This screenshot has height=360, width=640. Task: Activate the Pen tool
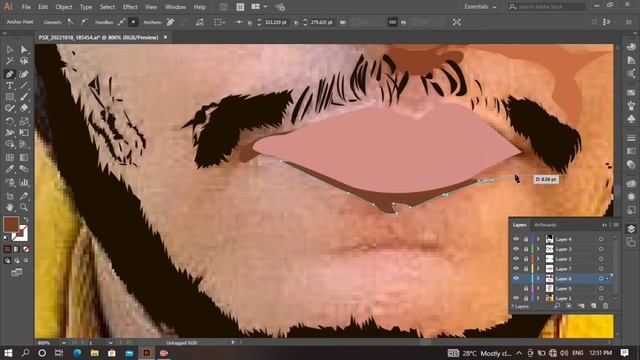tap(10, 74)
